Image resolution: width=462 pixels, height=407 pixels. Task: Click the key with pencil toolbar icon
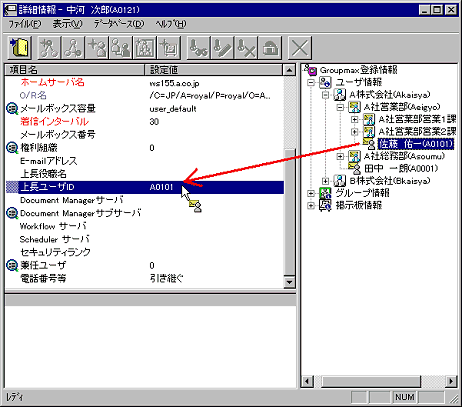pos(222,48)
